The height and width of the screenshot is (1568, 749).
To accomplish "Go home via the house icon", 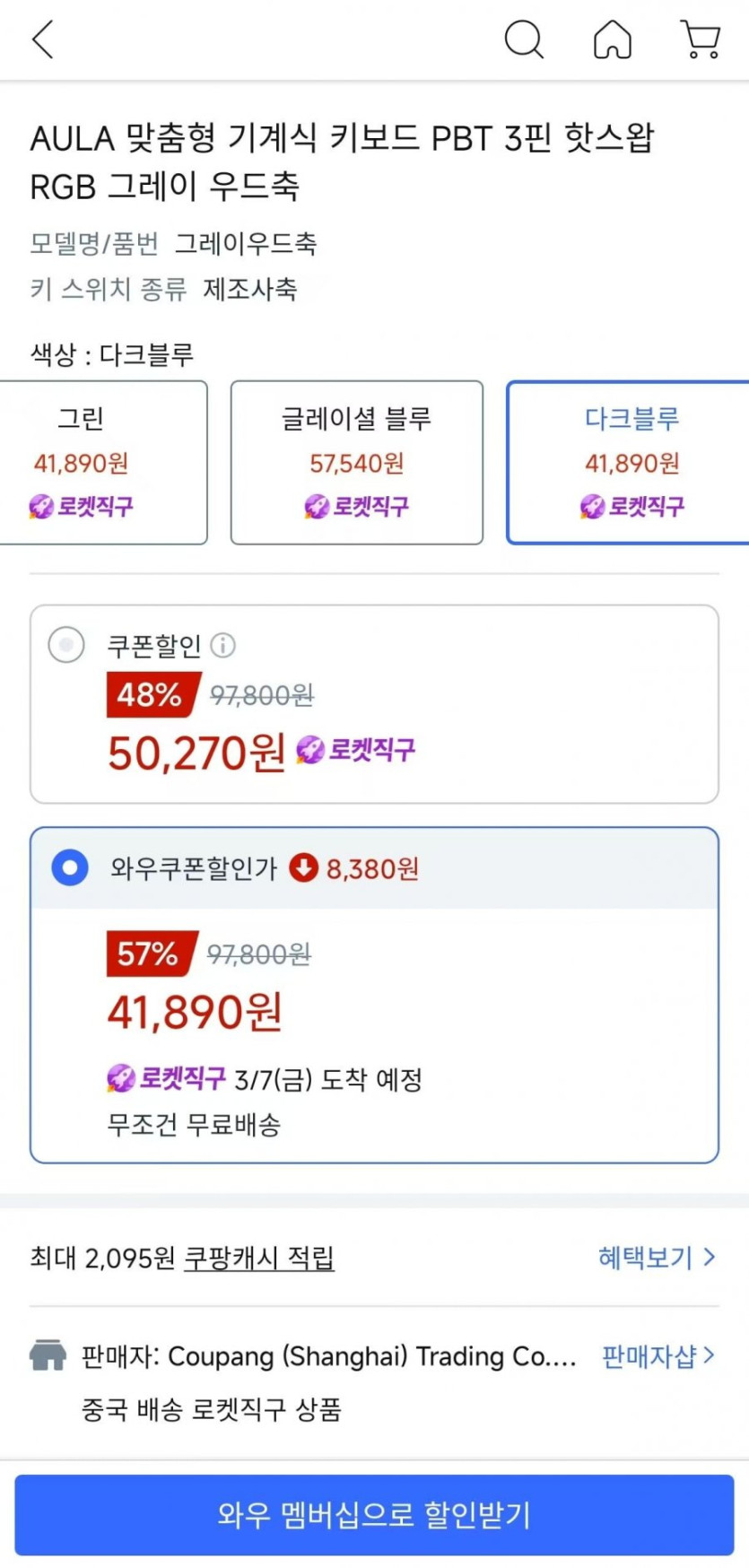I will point(613,39).
